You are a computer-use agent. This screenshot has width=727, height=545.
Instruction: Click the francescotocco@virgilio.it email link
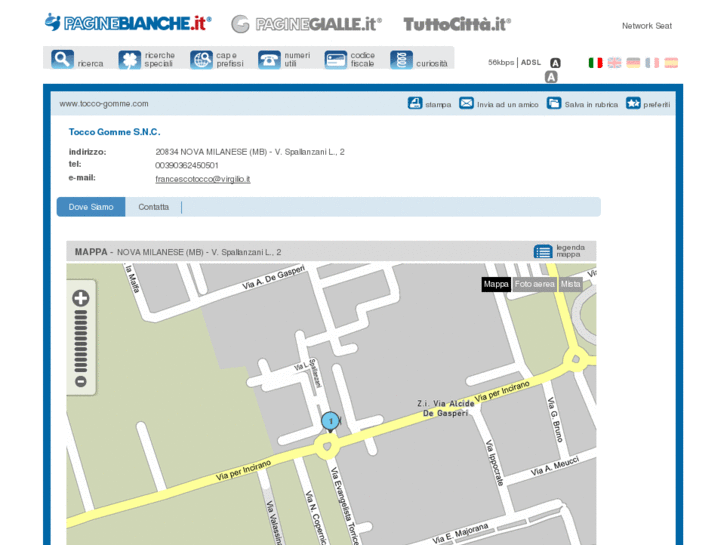pyautogui.click(x=203, y=179)
